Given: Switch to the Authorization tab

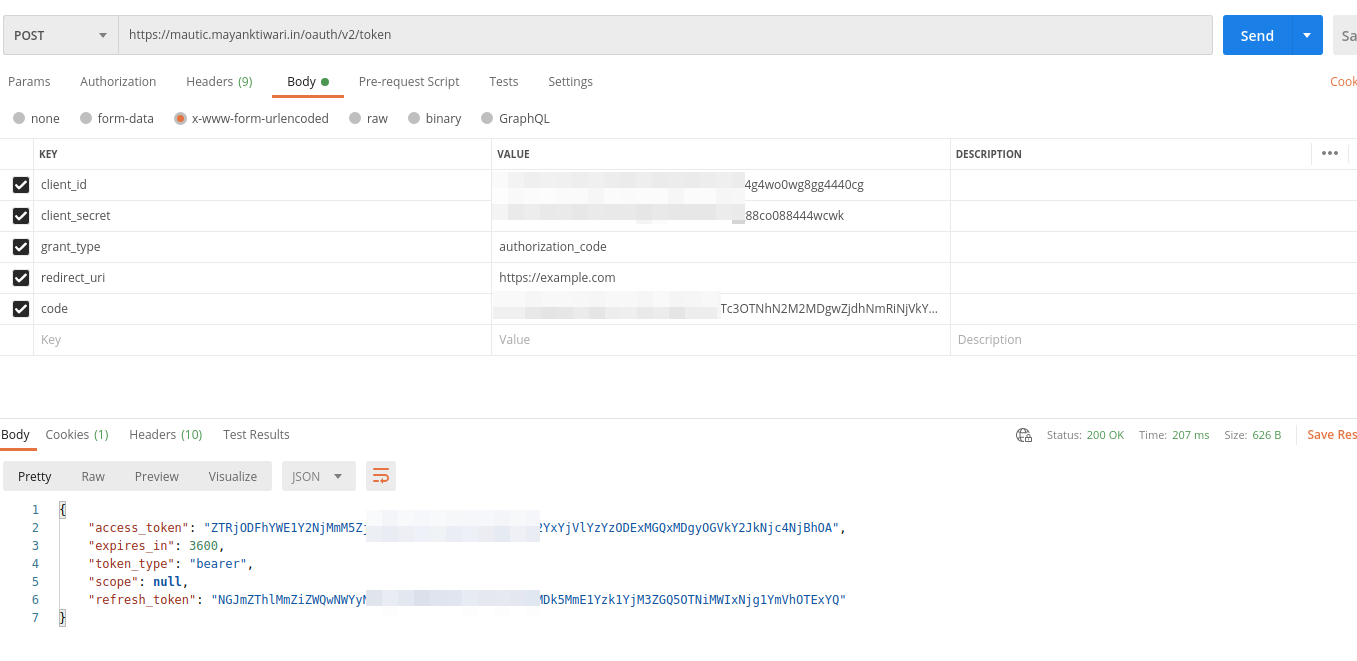Looking at the screenshot, I should (x=118, y=81).
